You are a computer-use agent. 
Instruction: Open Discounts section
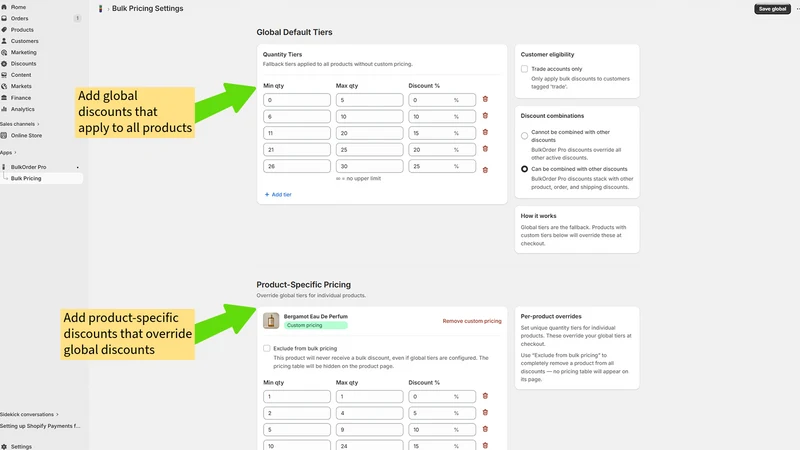pyautogui.click(x=23, y=64)
